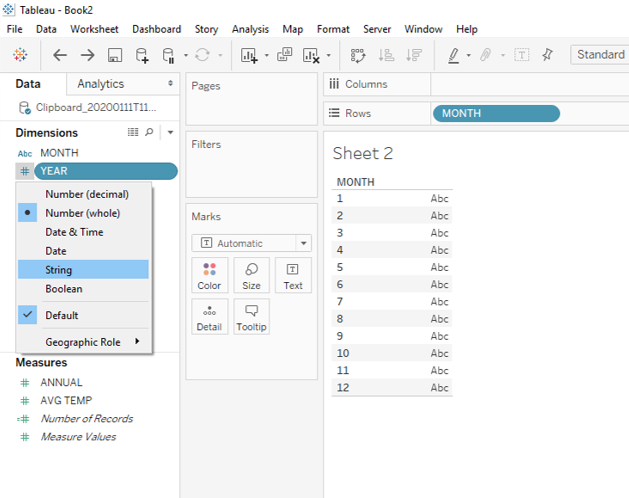Open the Color marks card
Screen dimensions: 629x498
[x=209, y=275]
